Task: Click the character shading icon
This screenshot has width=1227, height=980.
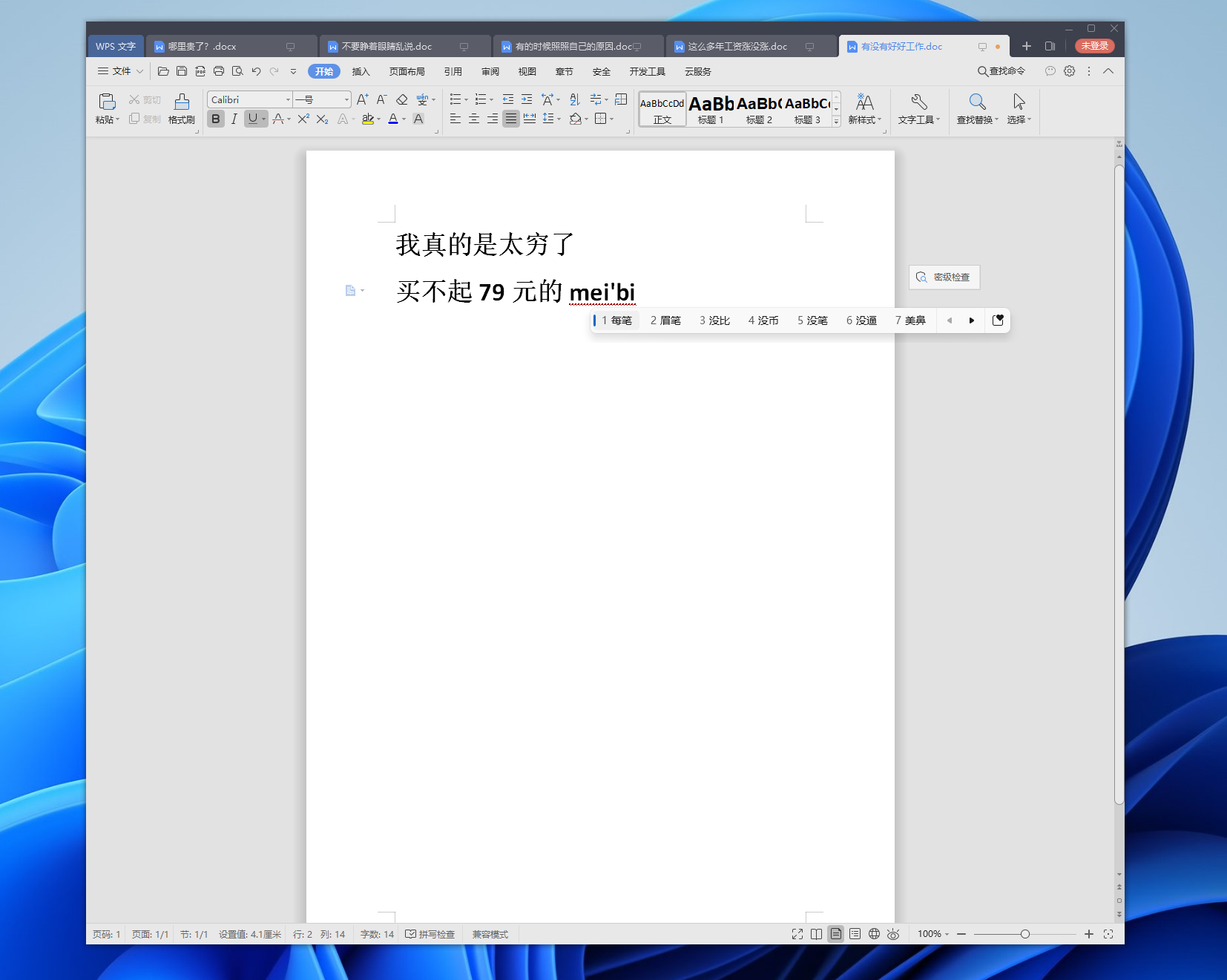Action: point(418,119)
